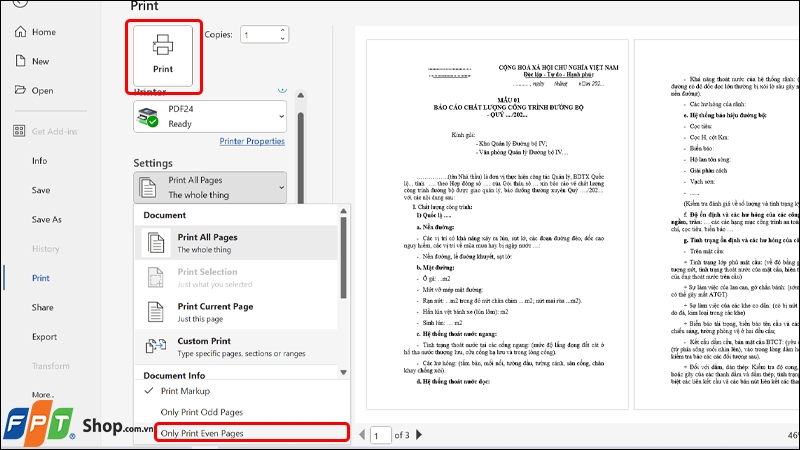Viewport: 800px width, 450px height.
Task: Go to the previous preview page
Action: (x=362, y=435)
